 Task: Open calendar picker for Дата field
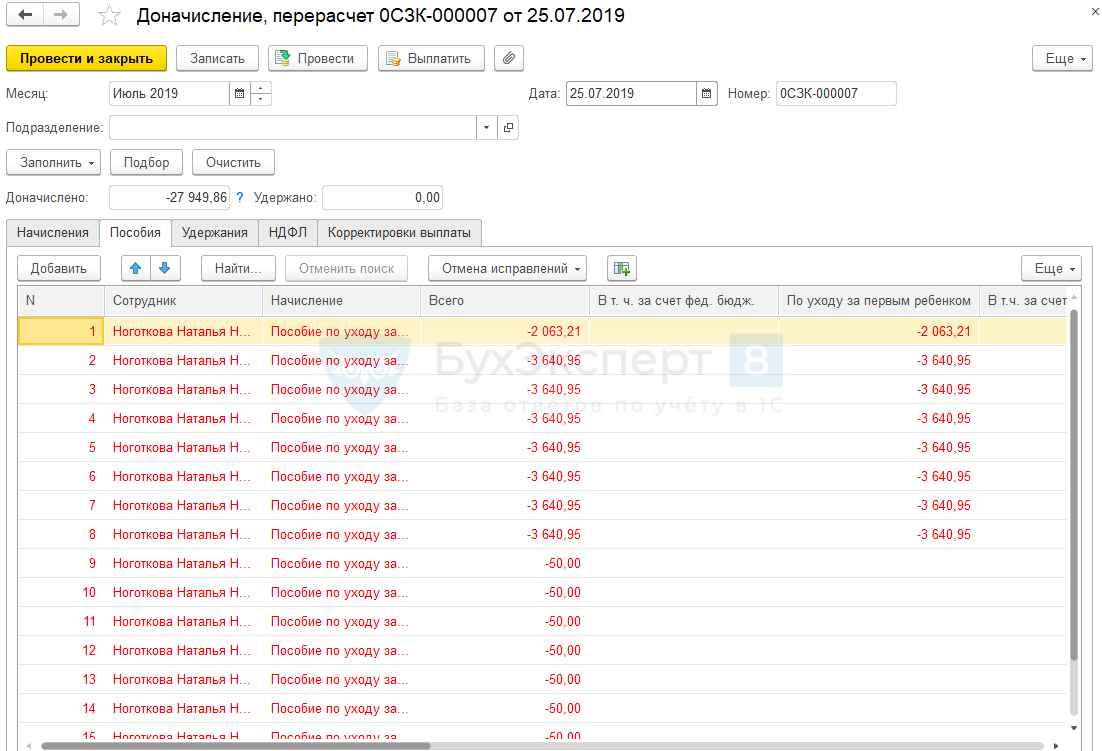(707, 94)
